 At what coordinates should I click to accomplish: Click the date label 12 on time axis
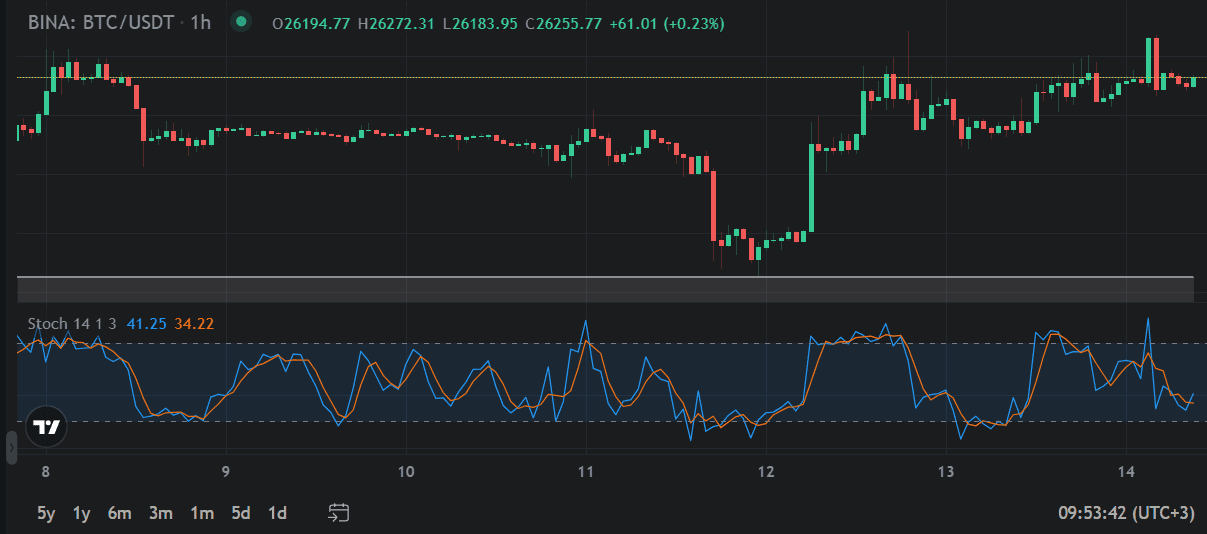point(766,472)
